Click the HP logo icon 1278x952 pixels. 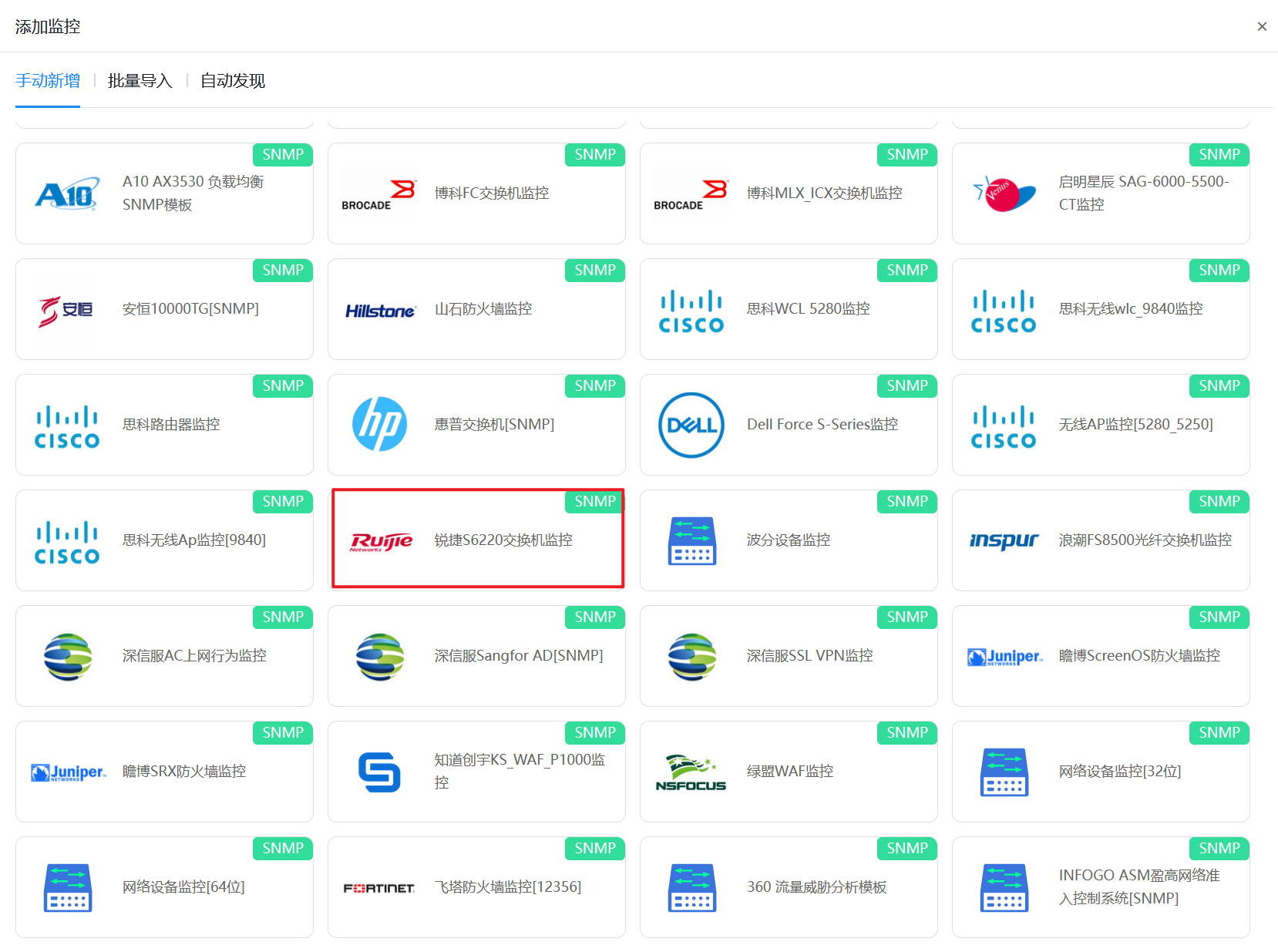point(380,425)
